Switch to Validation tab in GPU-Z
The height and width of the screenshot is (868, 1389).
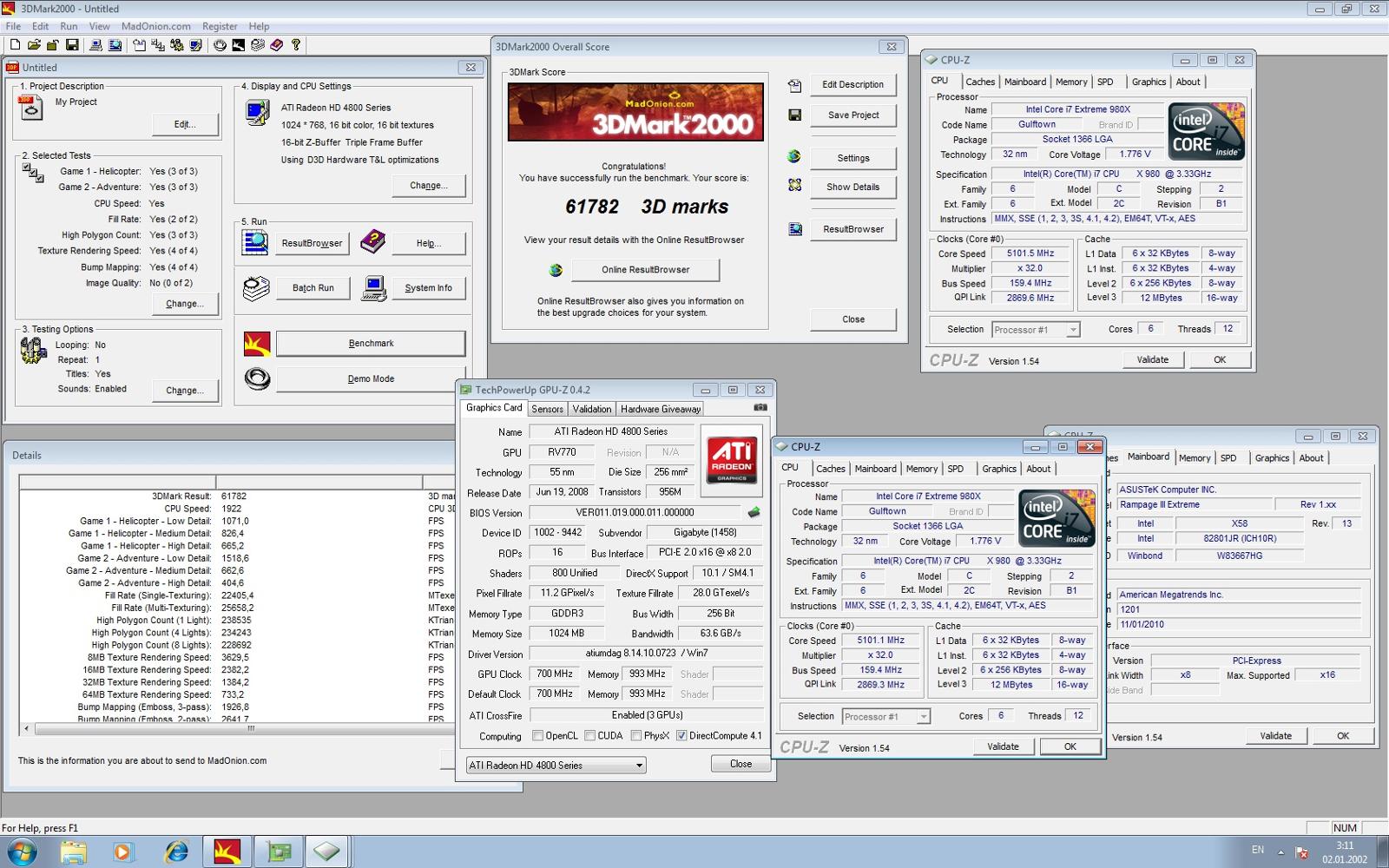pos(592,409)
